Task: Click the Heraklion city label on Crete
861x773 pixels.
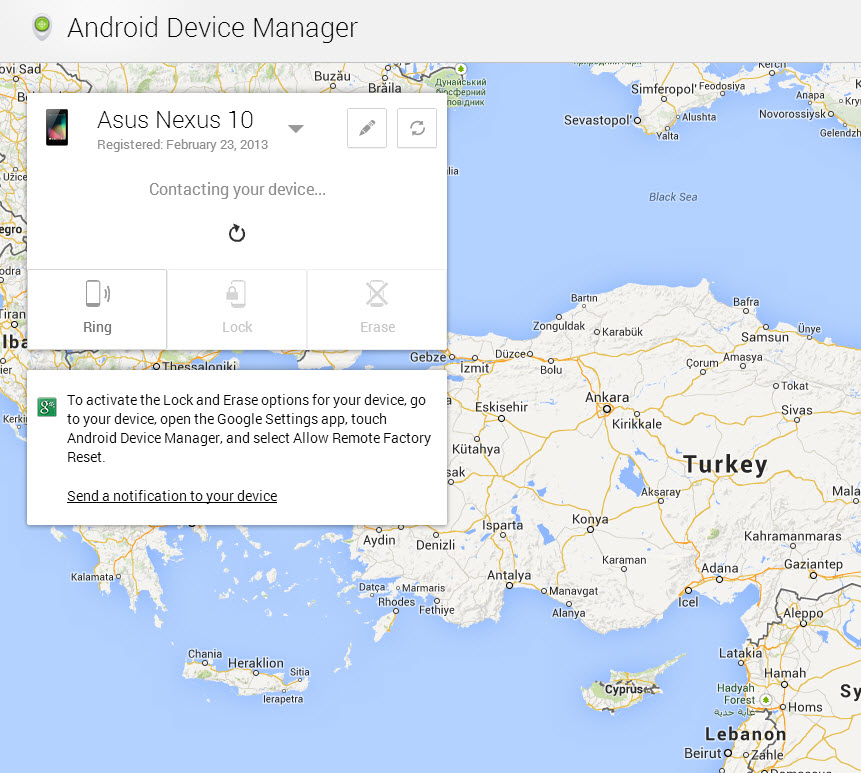Action: point(256,663)
